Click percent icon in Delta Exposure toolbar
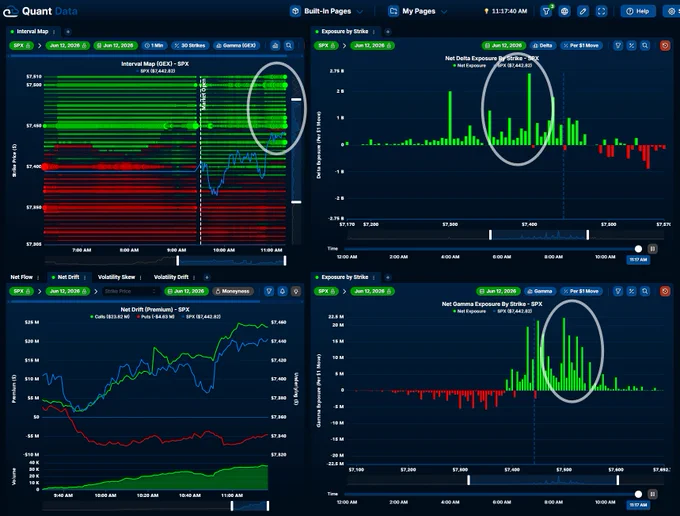 coord(632,46)
